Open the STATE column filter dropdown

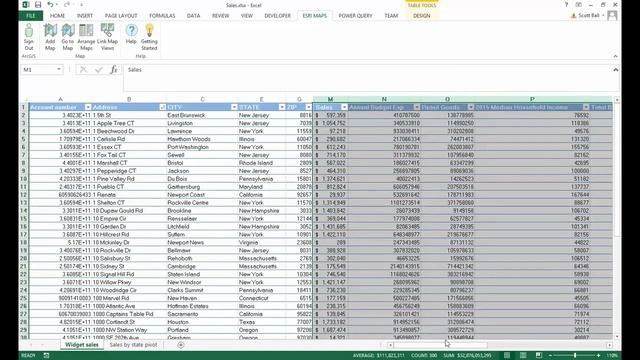(282, 107)
